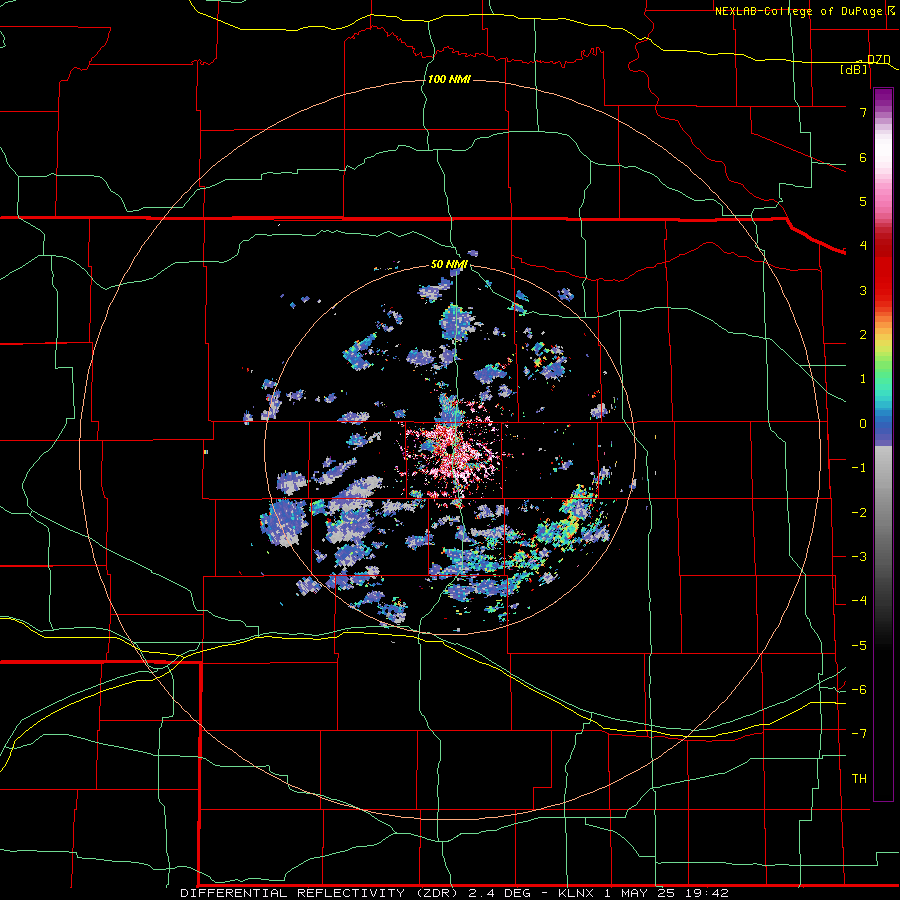Click the 1 value on the dB scale
Screen dimensions: 900x900
tap(863, 379)
